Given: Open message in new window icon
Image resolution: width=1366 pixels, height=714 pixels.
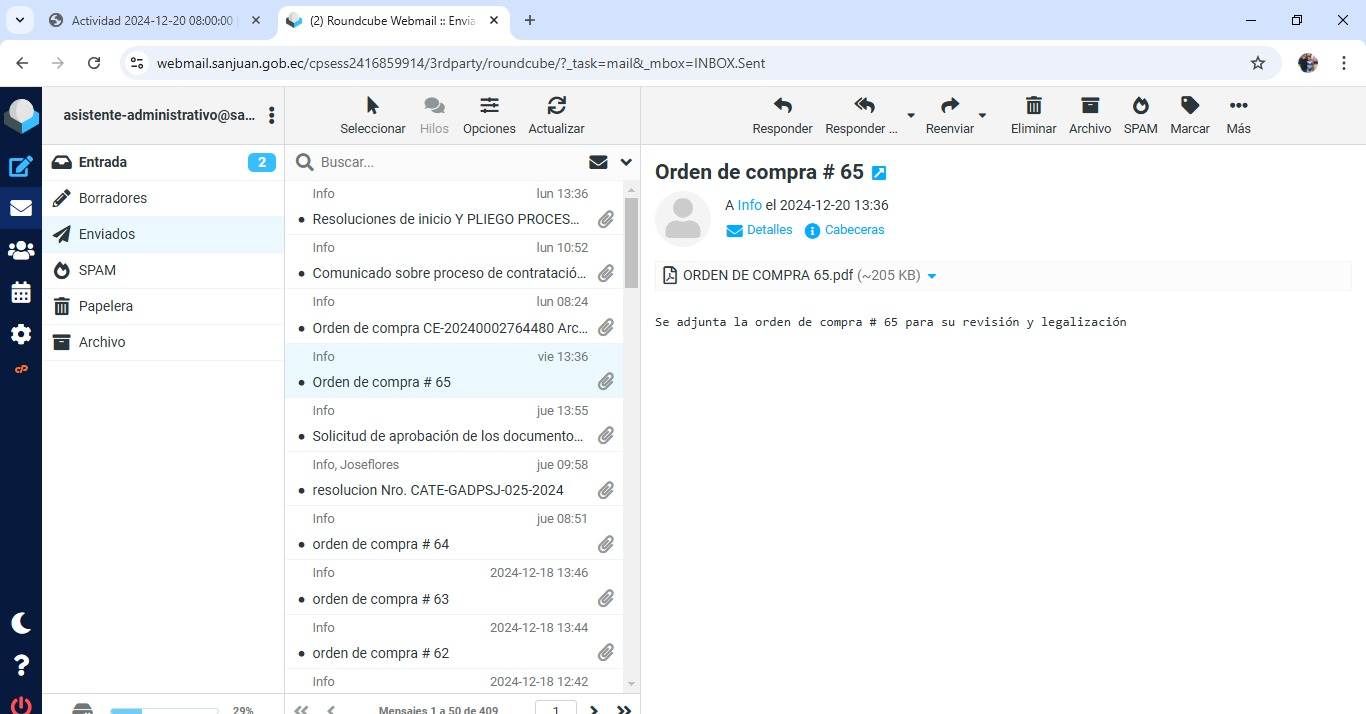Looking at the screenshot, I should coord(879,173).
